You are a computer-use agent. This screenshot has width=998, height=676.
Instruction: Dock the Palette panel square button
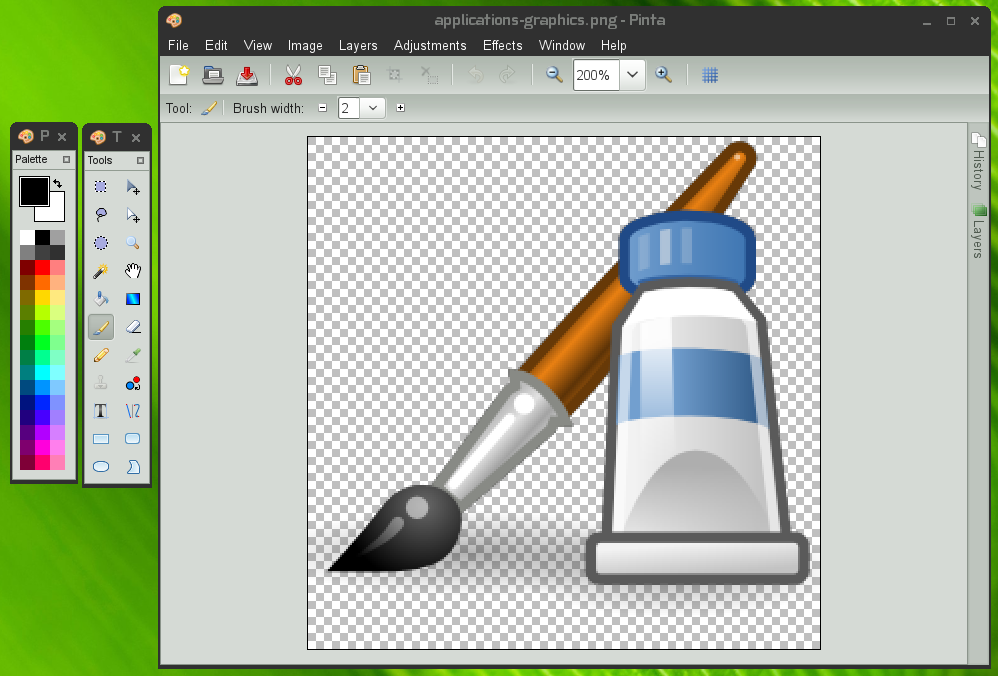tap(66, 159)
